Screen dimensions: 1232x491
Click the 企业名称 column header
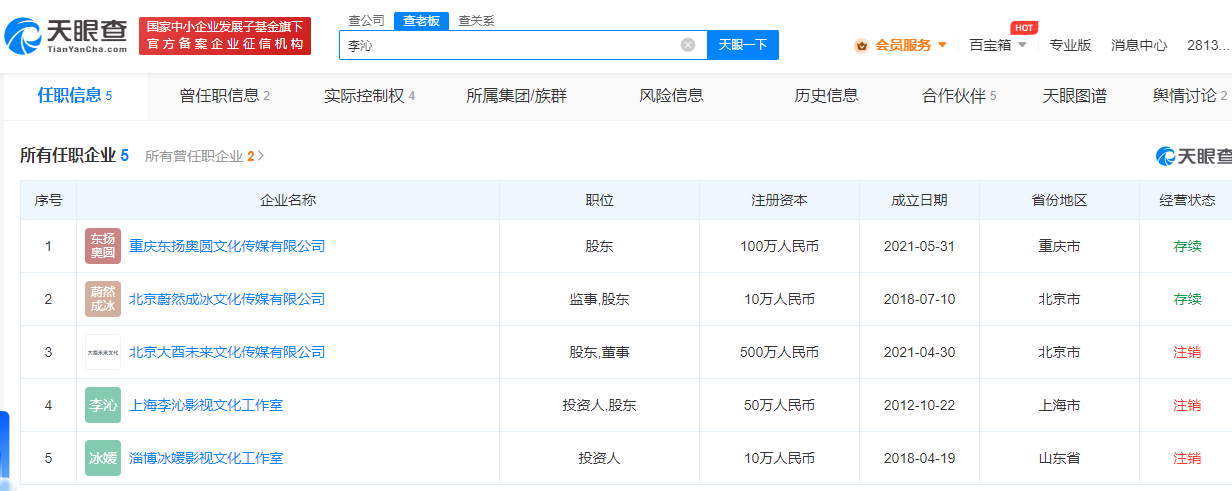coord(288,200)
